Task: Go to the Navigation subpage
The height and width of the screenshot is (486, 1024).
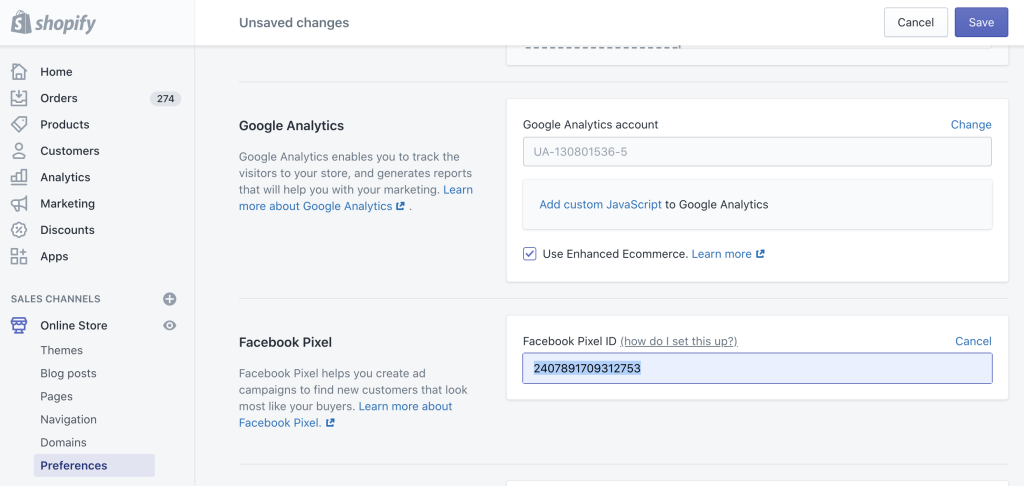Action: 68,419
